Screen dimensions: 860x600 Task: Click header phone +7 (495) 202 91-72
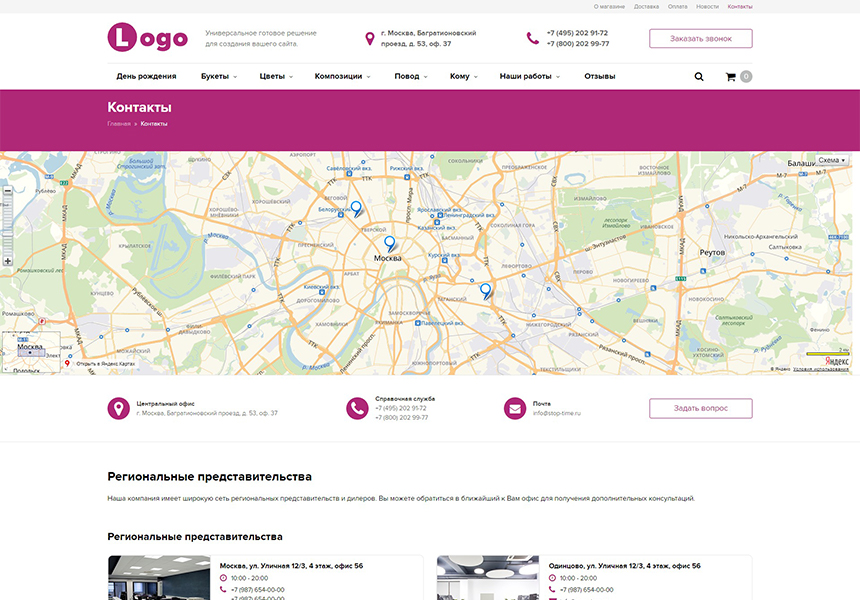tap(577, 33)
